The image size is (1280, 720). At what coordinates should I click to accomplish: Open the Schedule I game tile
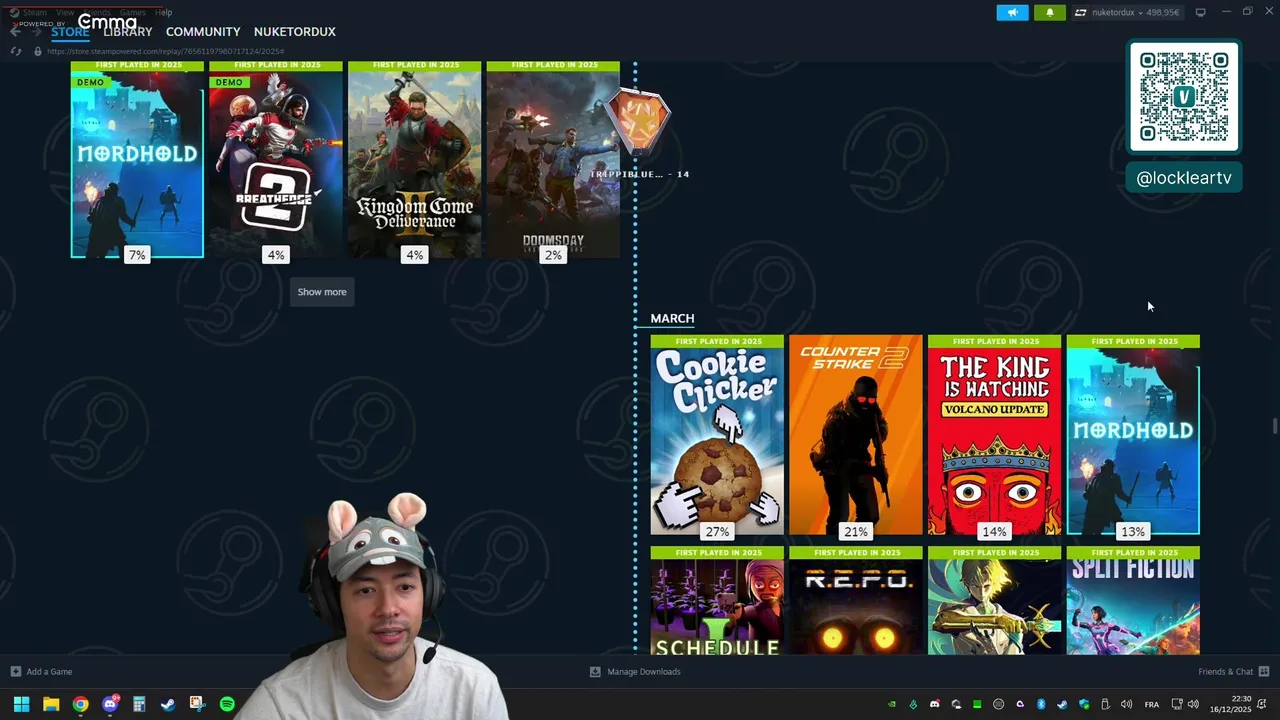tap(717, 602)
